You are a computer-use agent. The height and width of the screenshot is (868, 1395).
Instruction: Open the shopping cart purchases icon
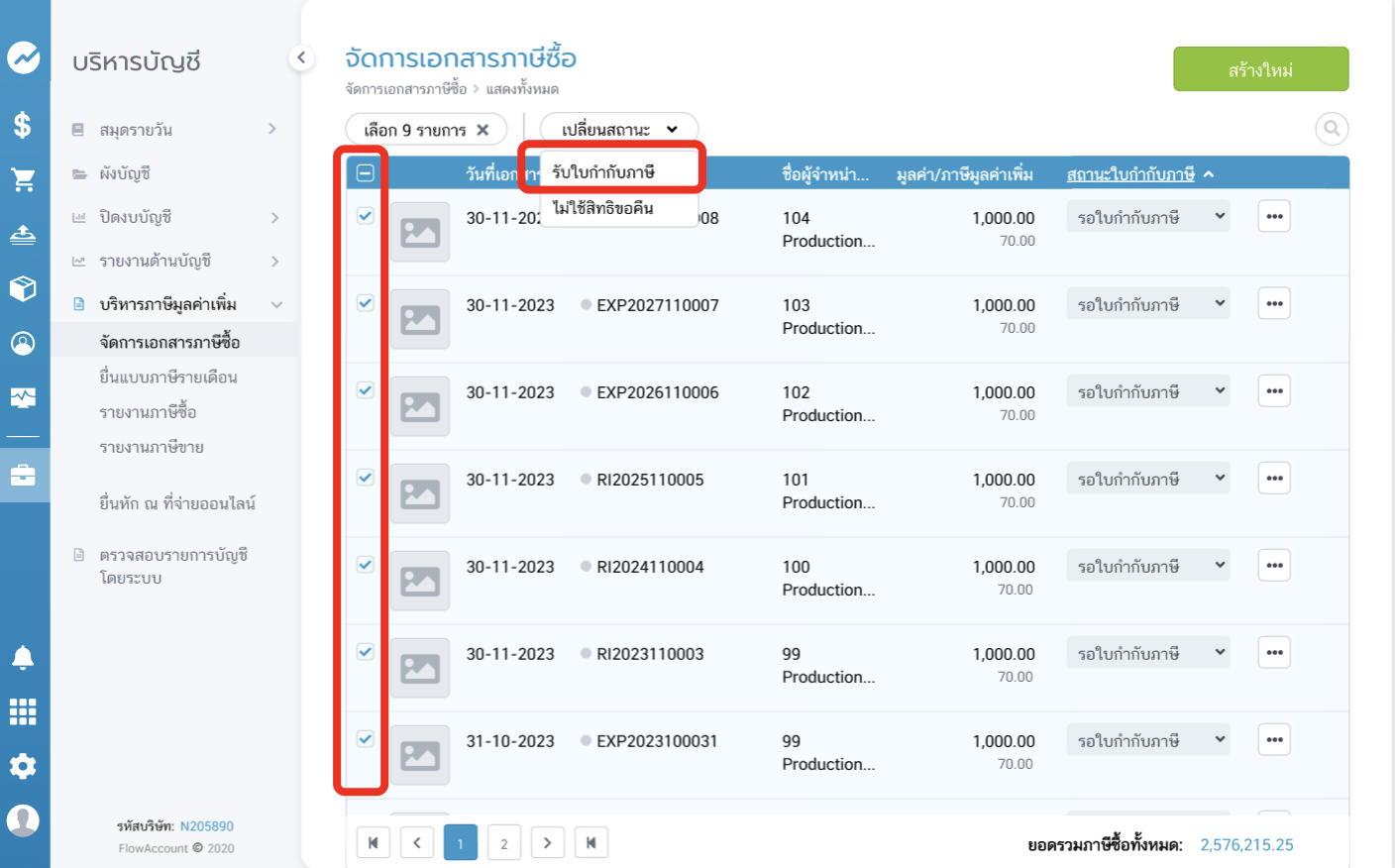[x=23, y=179]
